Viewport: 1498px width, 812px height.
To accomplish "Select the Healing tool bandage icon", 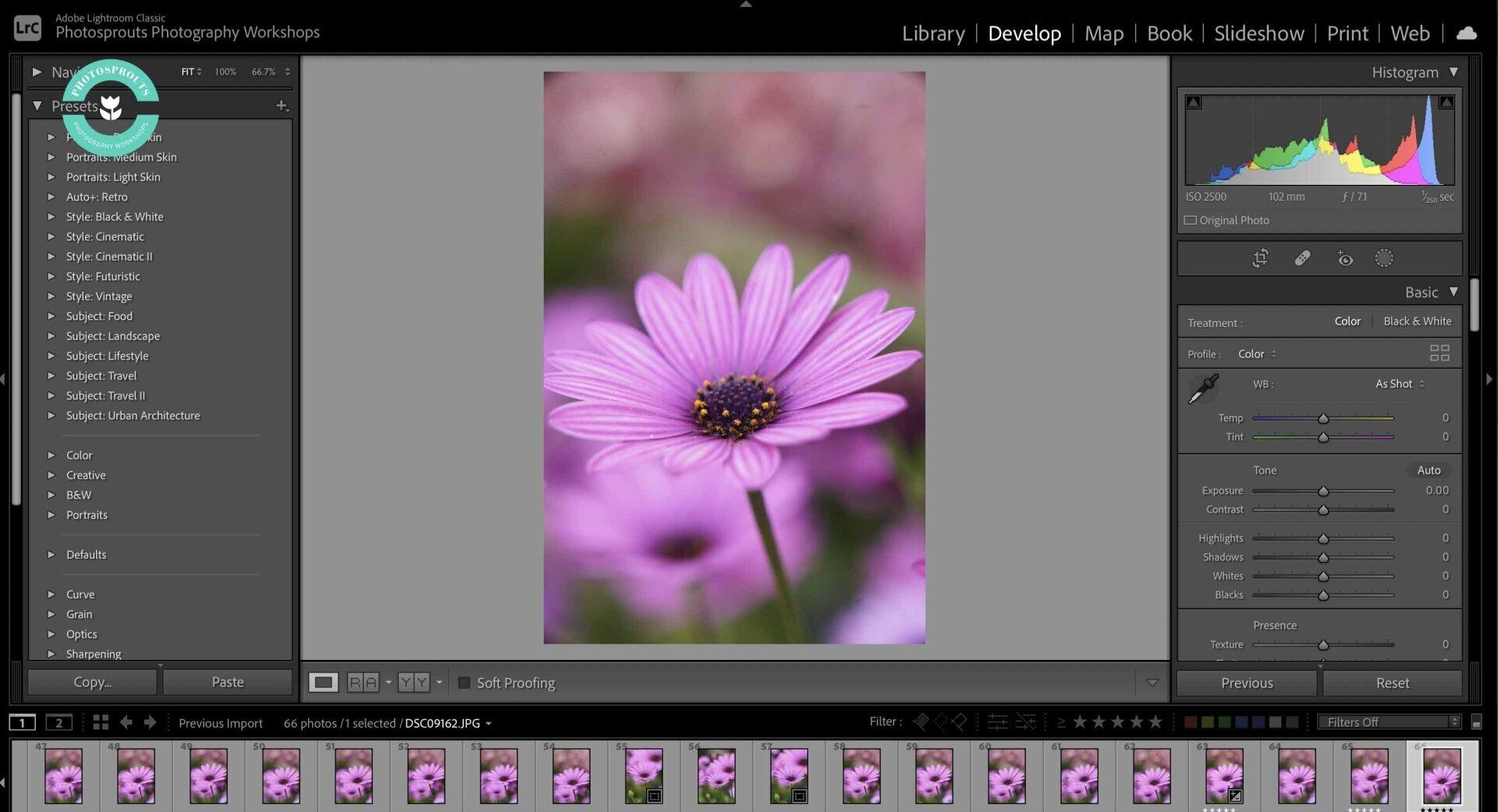I will point(1302,258).
